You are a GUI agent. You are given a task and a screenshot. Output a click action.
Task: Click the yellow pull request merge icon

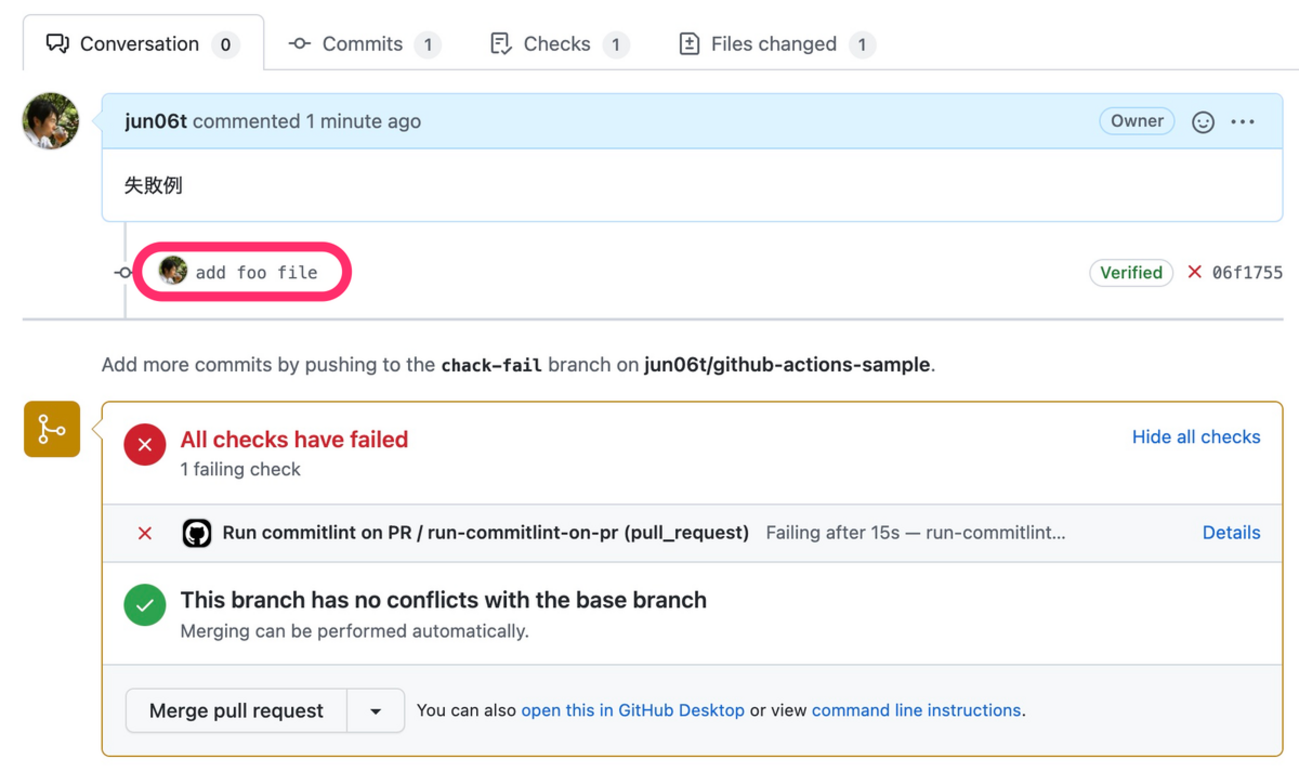click(51, 429)
